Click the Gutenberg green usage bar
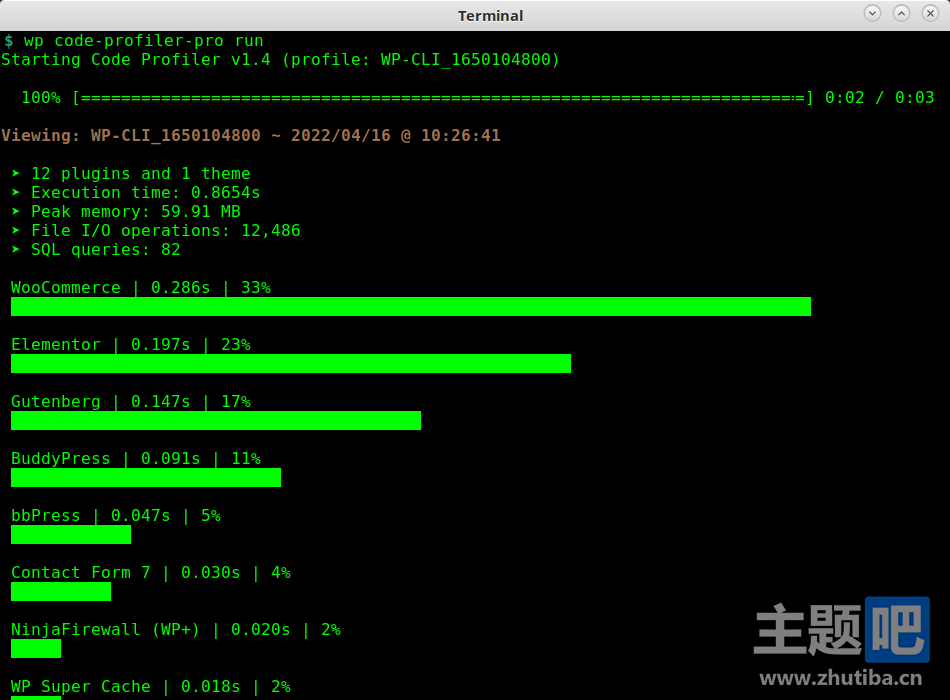The height and width of the screenshot is (700, 950). (216, 421)
